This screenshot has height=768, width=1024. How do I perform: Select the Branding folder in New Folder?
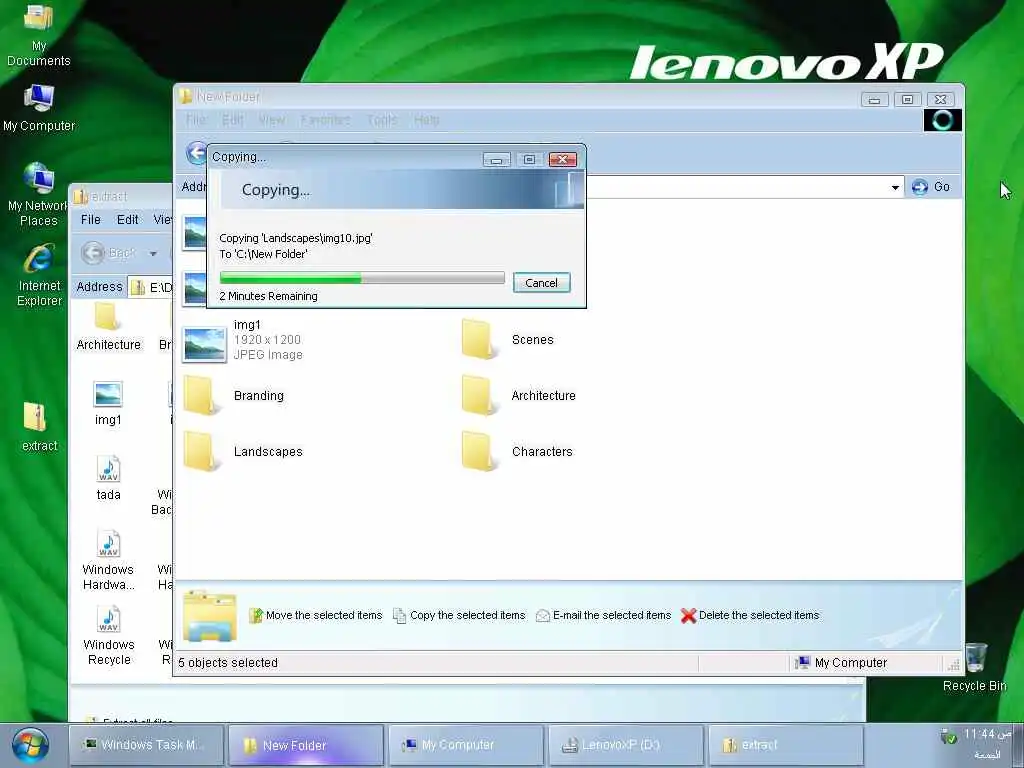(x=235, y=396)
